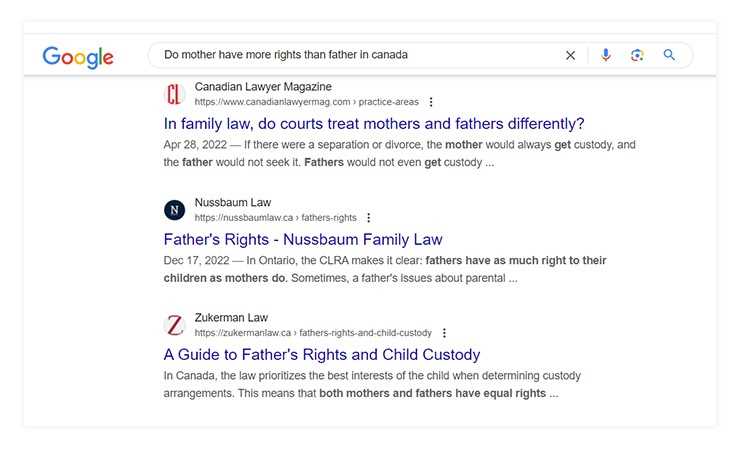Open options menu for Canadian Lawyer result
Viewport: 740px width, 449px height.
[431, 102]
